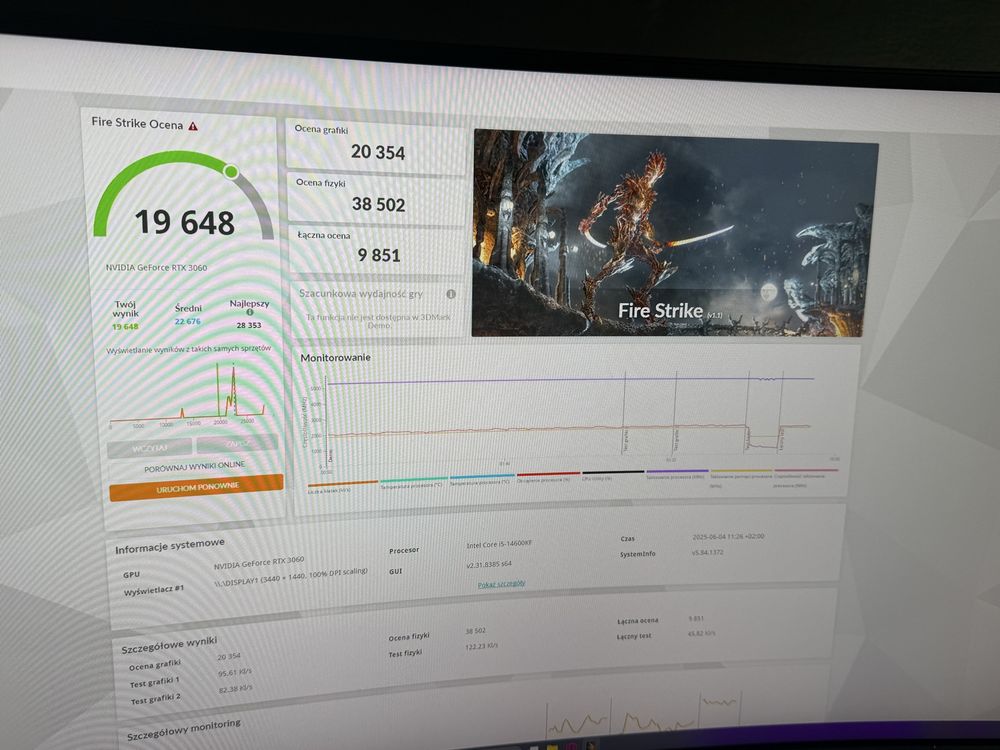Toggle the purple Taktowanie procesora legend line

coord(677,473)
